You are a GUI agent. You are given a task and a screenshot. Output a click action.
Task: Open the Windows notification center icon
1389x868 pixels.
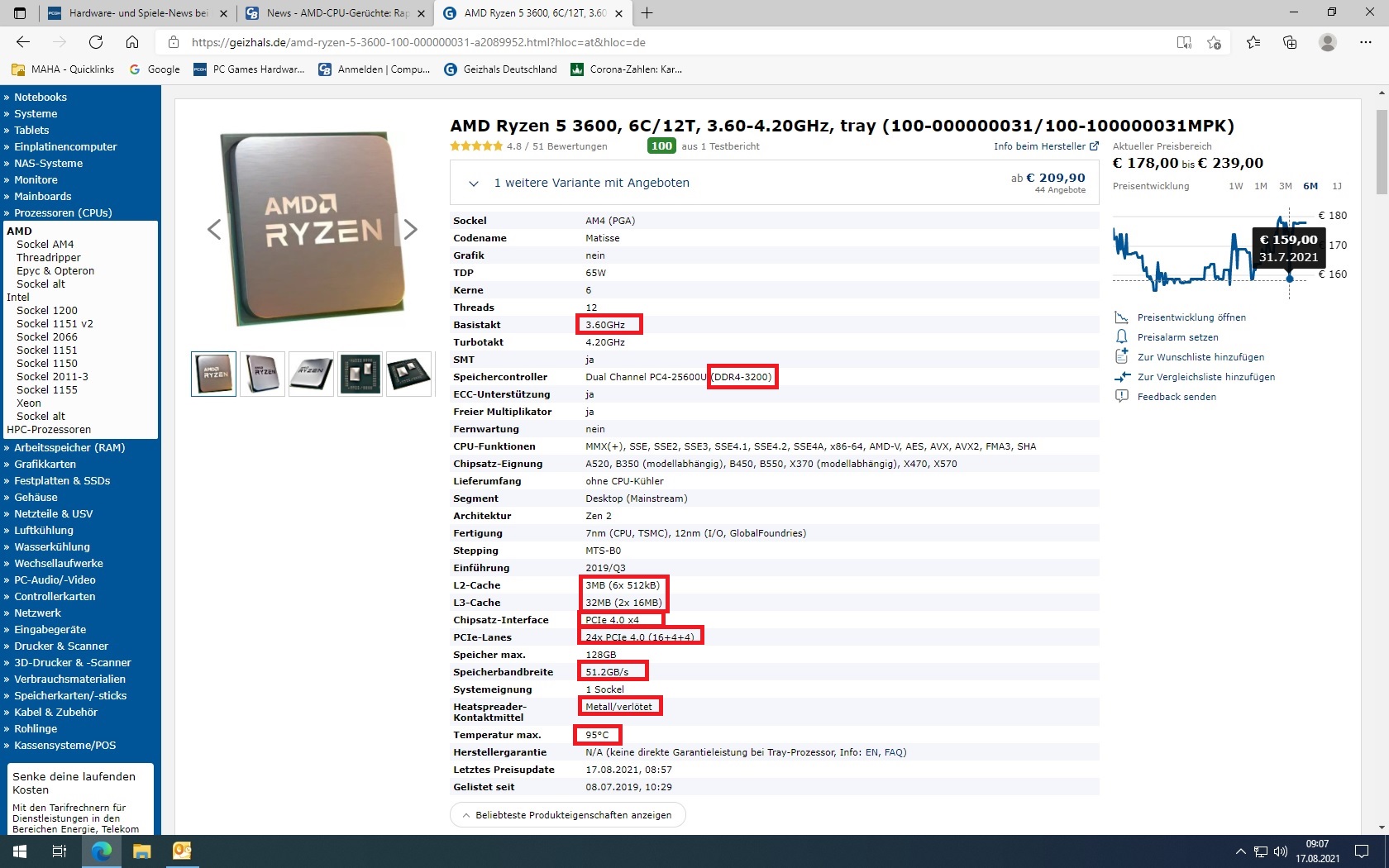click(1362, 851)
